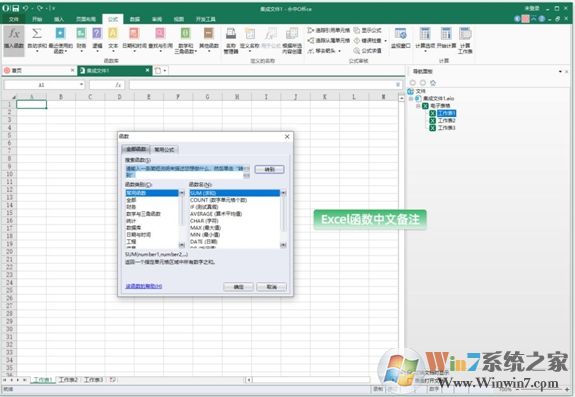The image size is (575, 397).
Task: Open the new document tab dropdown
Action: (x=165, y=70)
